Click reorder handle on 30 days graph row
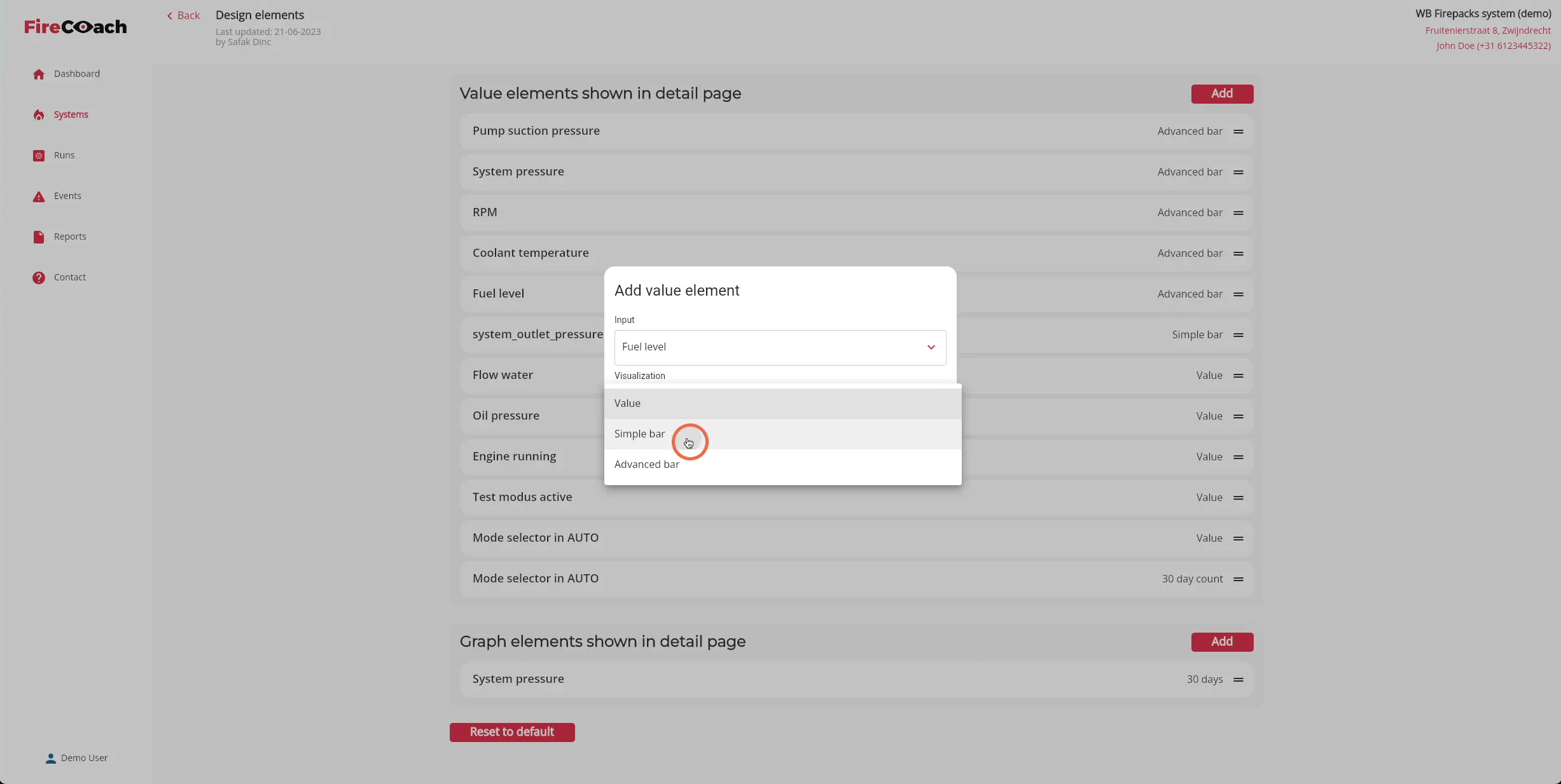This screenshot has height=784, width=1561. pyautogui.click(x=1238, y=680)
